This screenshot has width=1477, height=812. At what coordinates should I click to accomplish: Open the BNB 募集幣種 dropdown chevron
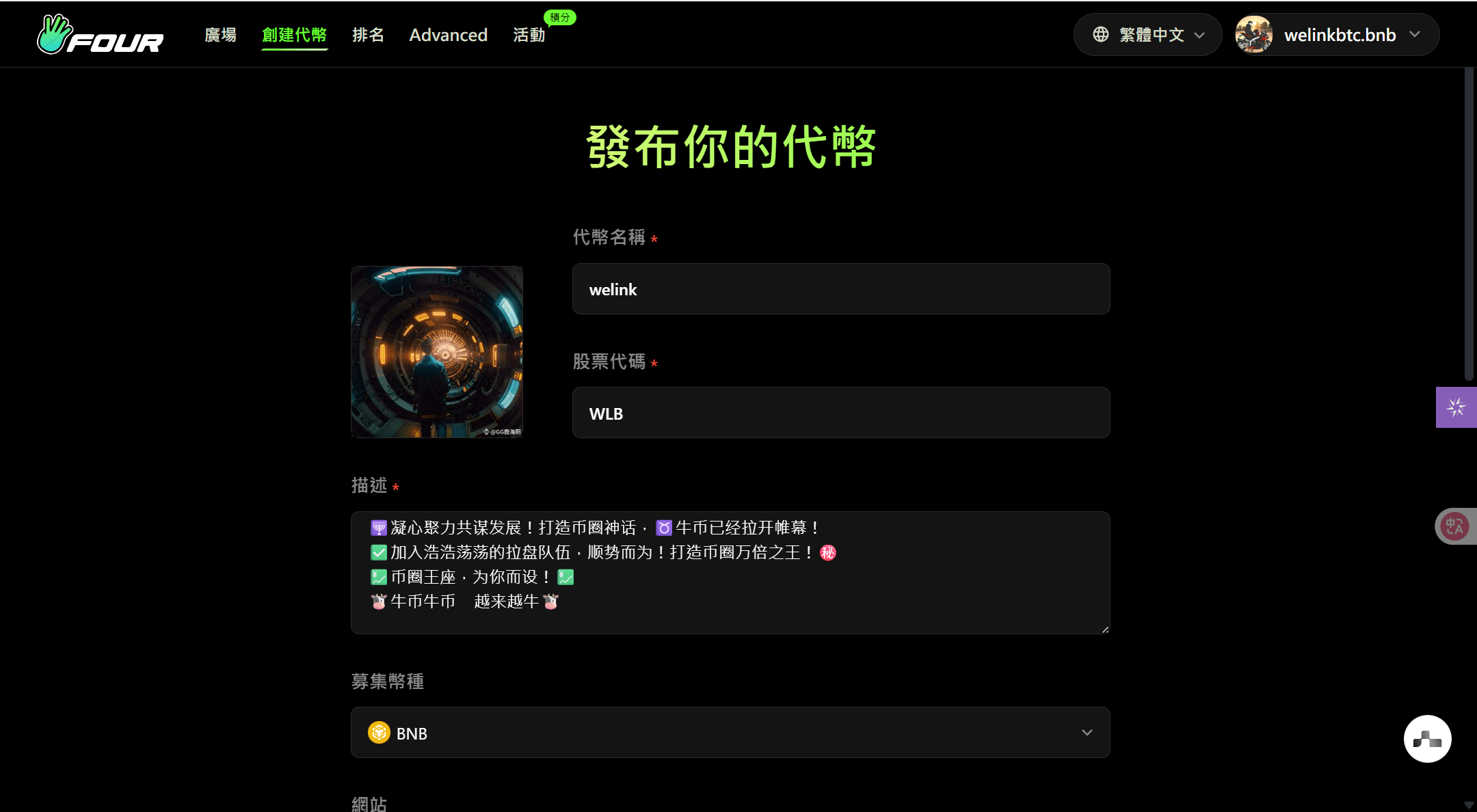point(1087,733)
